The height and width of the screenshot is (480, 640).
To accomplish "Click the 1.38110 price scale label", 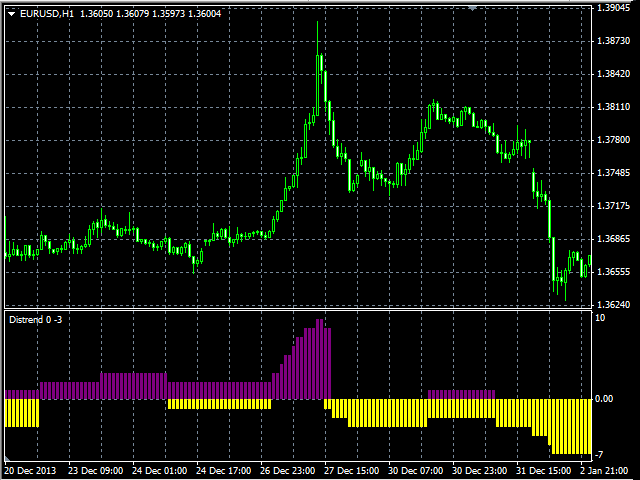I will click(x=613, y=107).
